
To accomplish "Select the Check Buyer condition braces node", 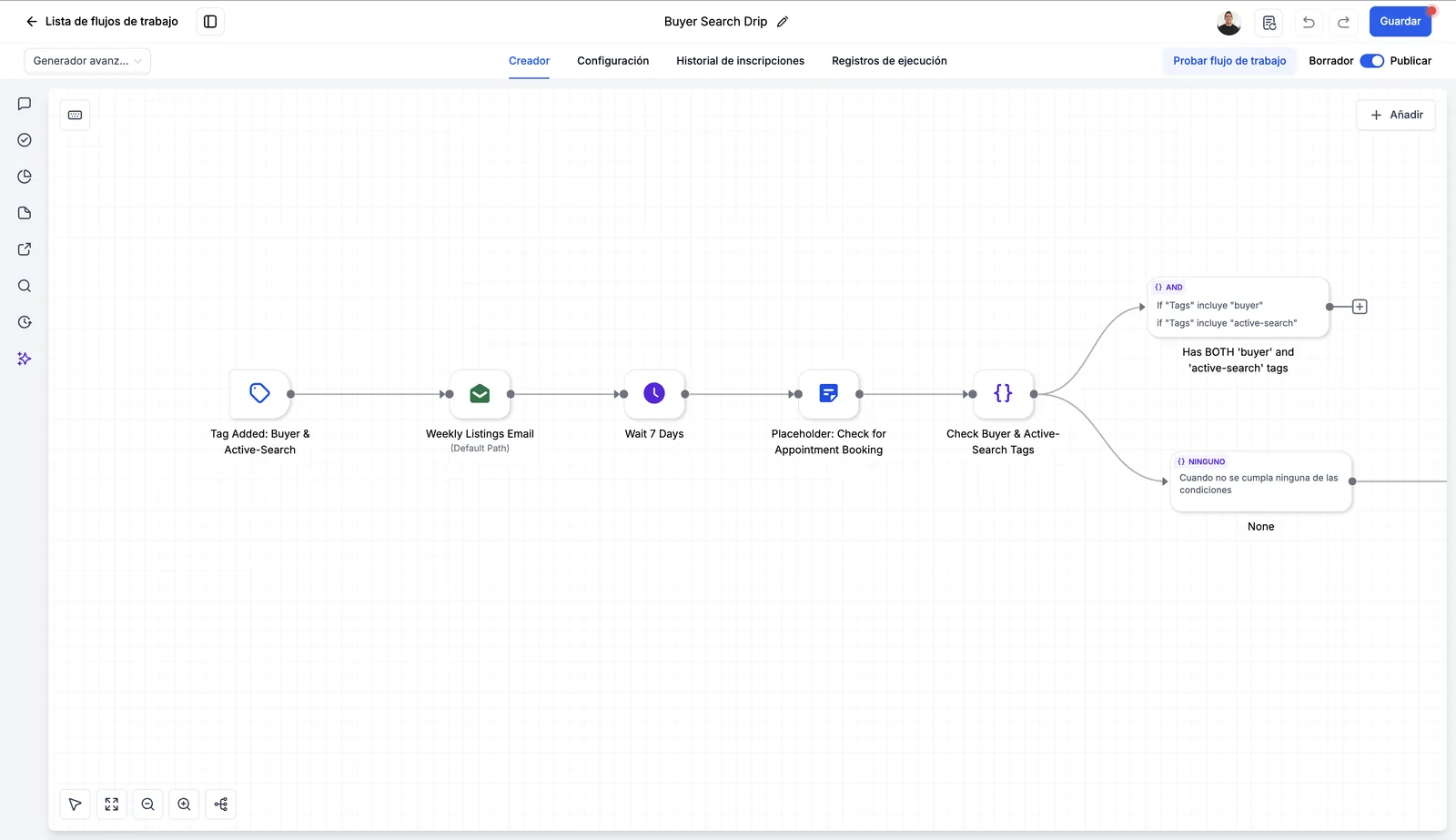I will coord(1003,393).
